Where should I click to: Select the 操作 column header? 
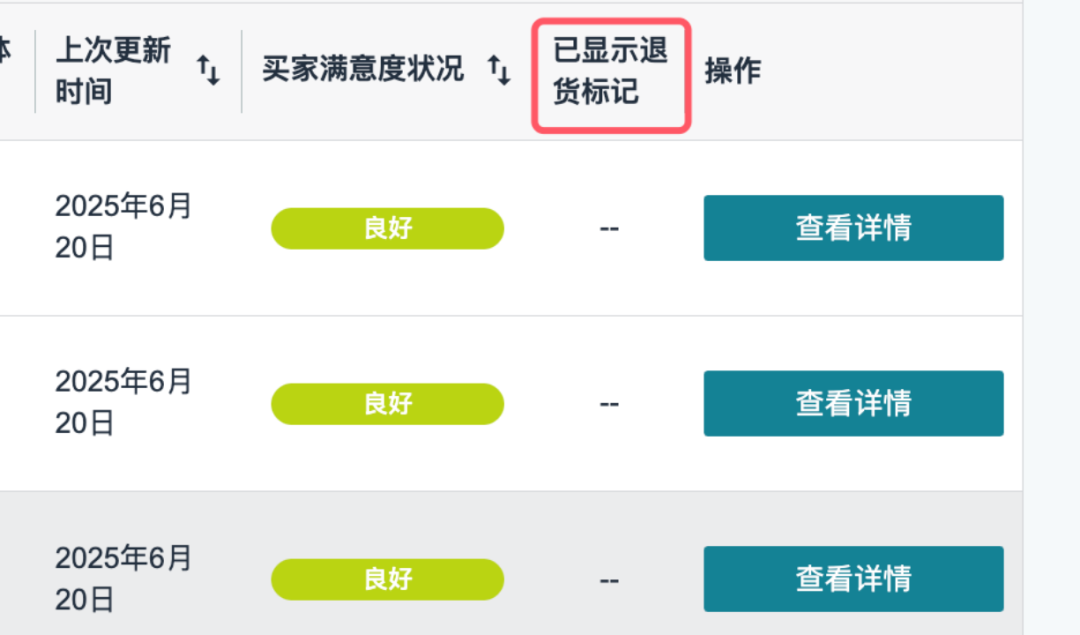pos(734,70)
